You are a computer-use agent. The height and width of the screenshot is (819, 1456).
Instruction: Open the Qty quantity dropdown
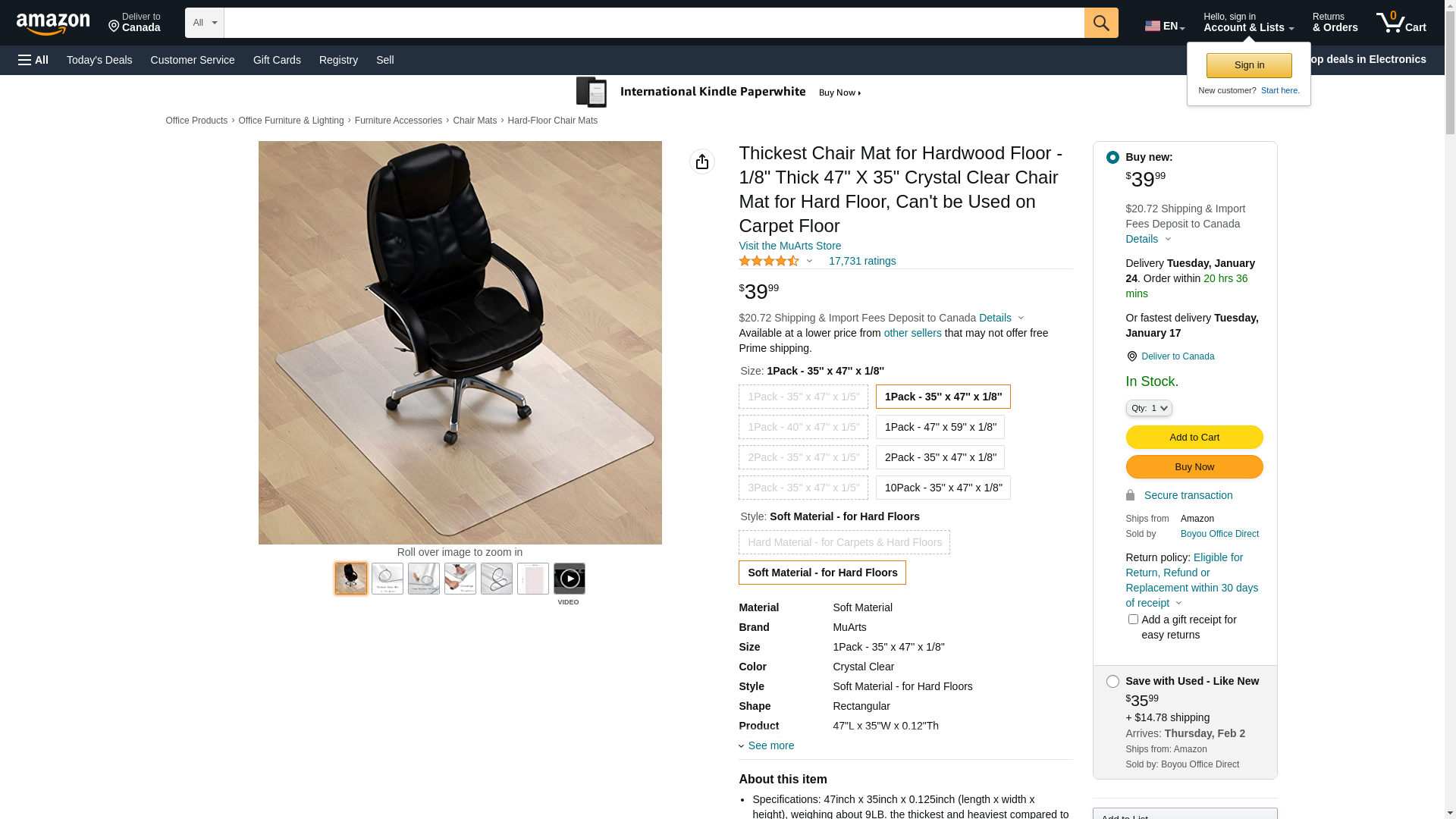1149,408
